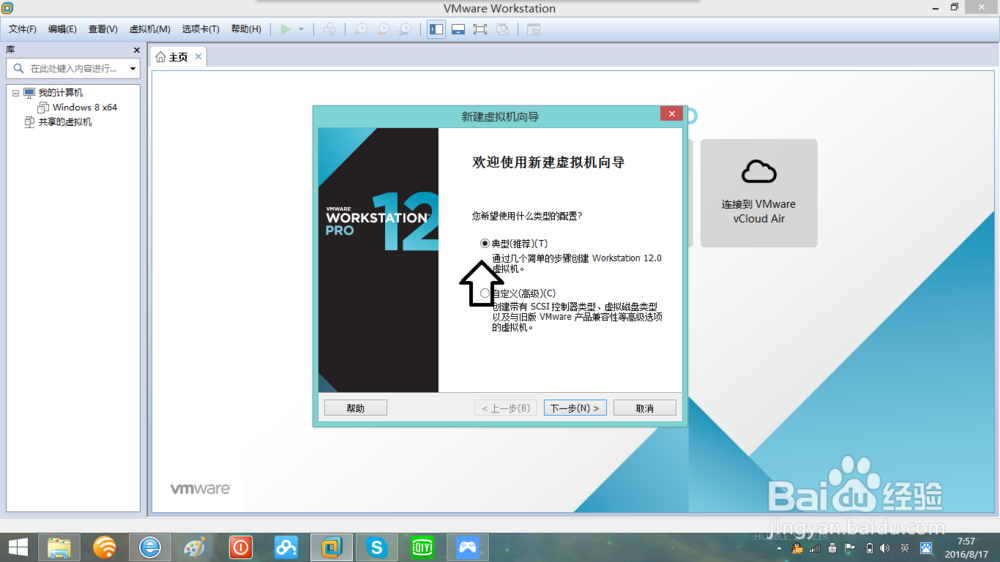Select the Windows 8 x64 virtual machine
The width and height of the screenshot is (1000, 562).
coord(84,107)
